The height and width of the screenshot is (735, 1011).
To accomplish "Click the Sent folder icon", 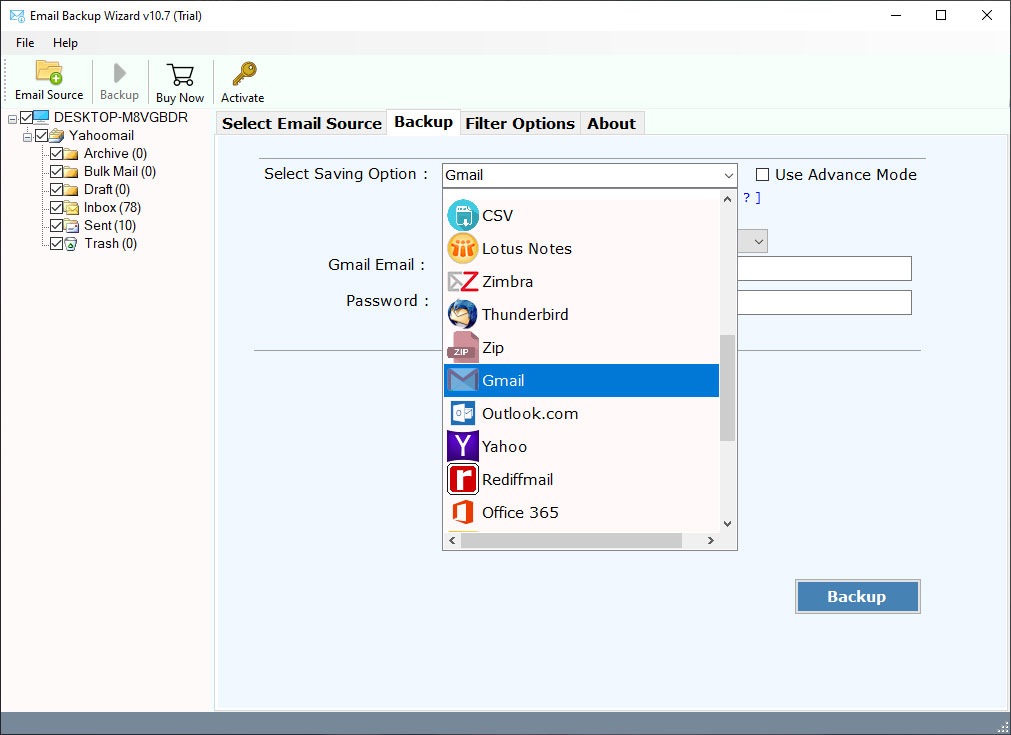I will coord(71,226).
